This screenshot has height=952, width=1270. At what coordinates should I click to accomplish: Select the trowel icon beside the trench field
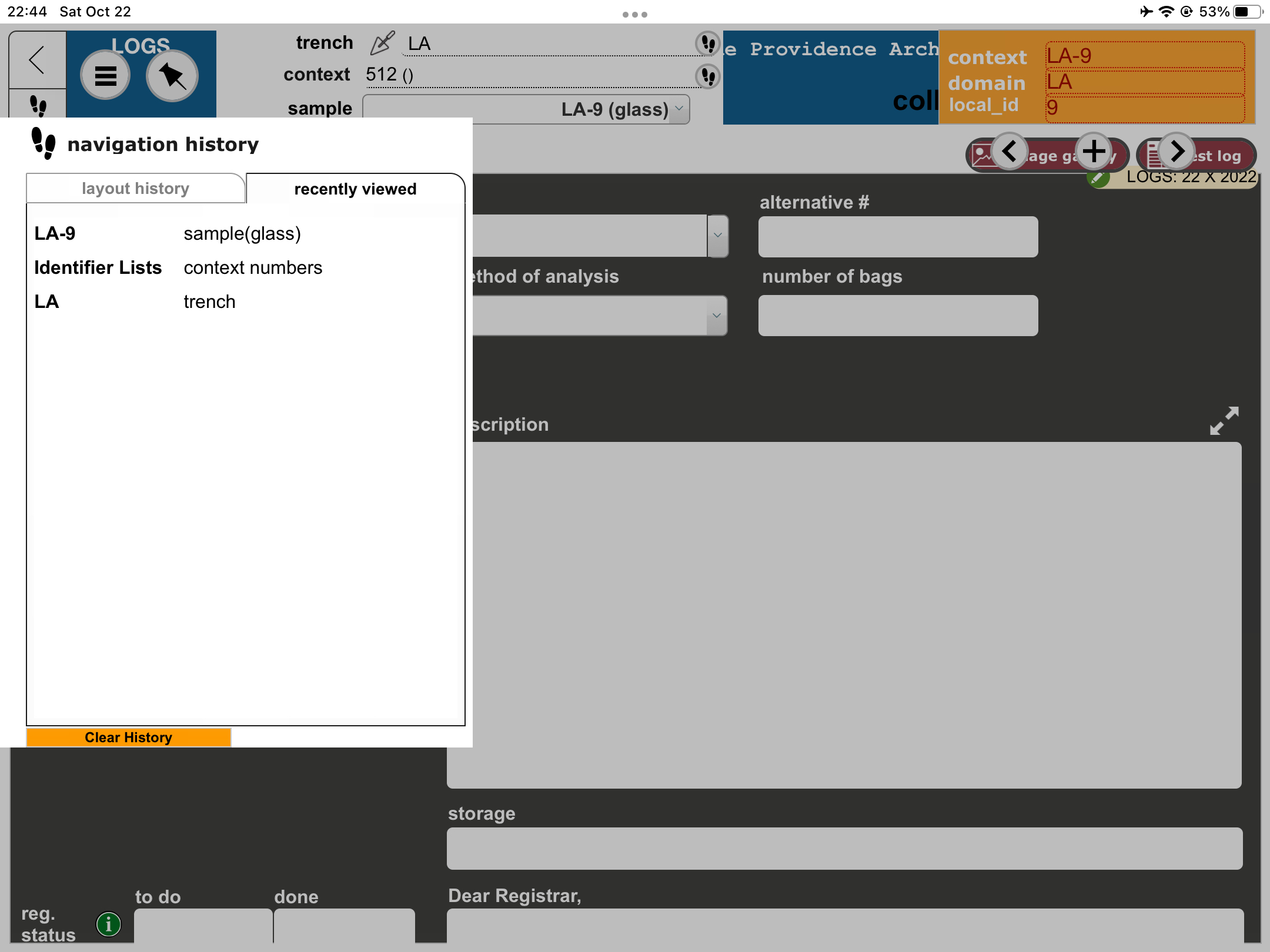[382, 42]
